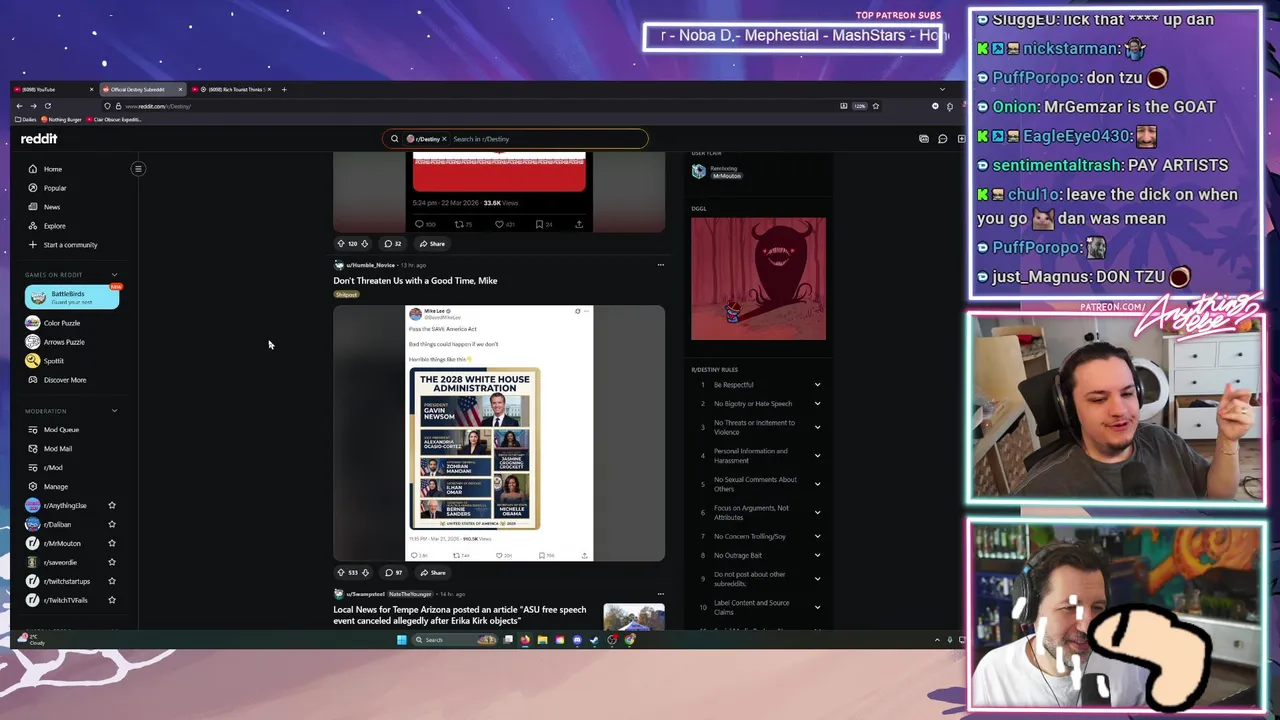Open BattleBirds game card

72,297
